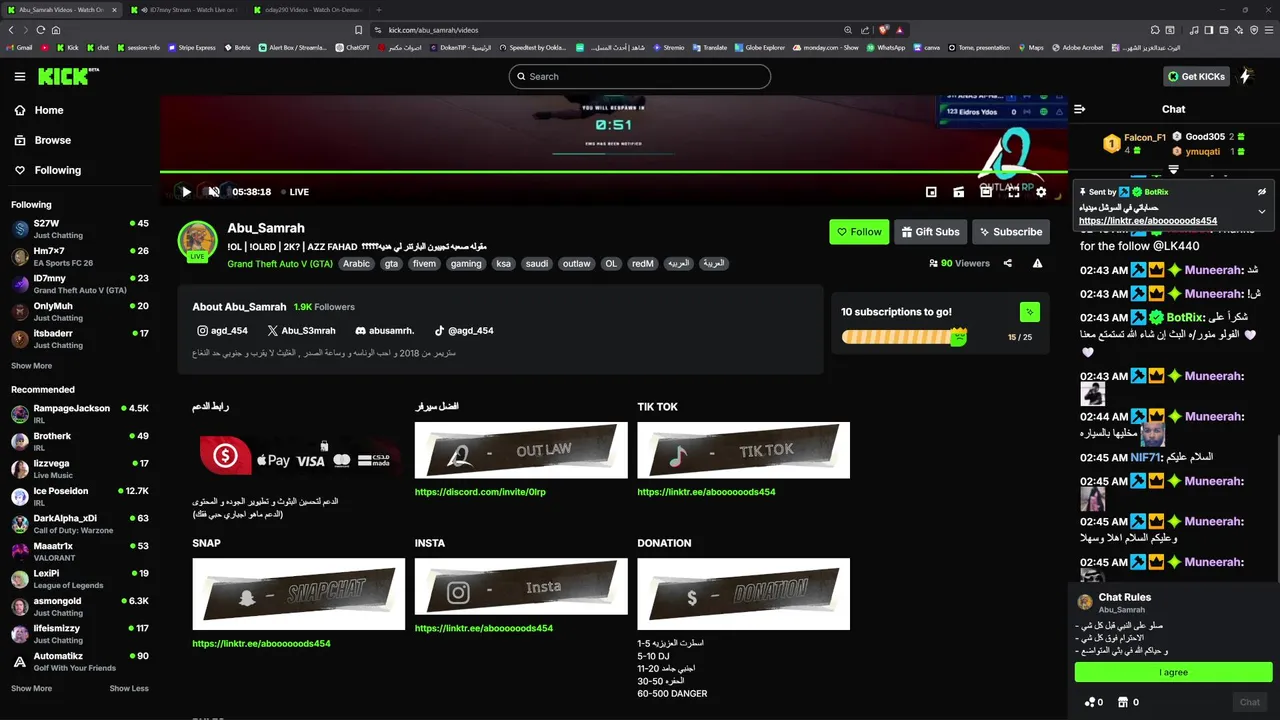
Task: Open the Donation panel banner
Action: pos(743,594)
